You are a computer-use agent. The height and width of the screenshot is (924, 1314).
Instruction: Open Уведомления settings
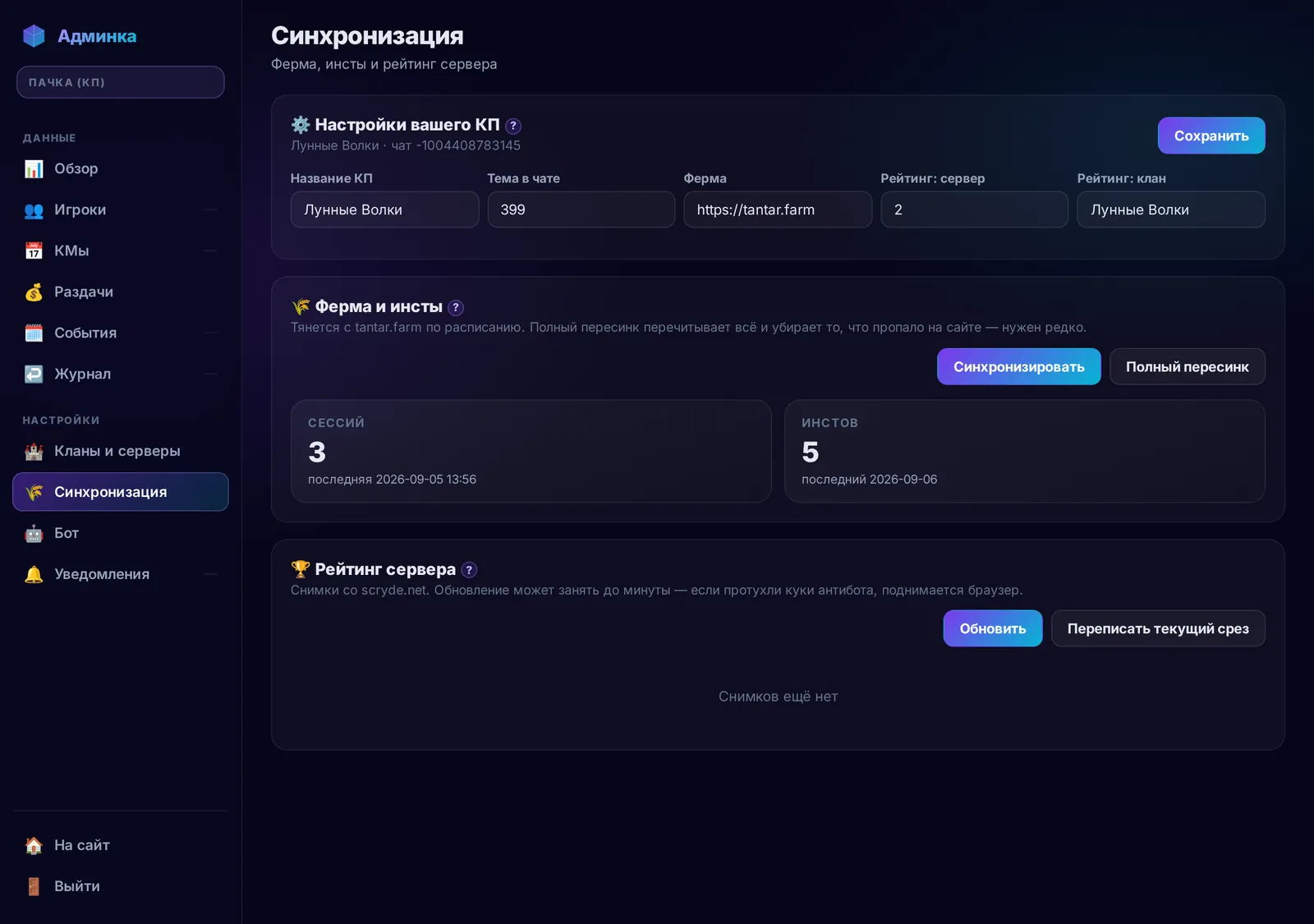(x=121, y=574)
